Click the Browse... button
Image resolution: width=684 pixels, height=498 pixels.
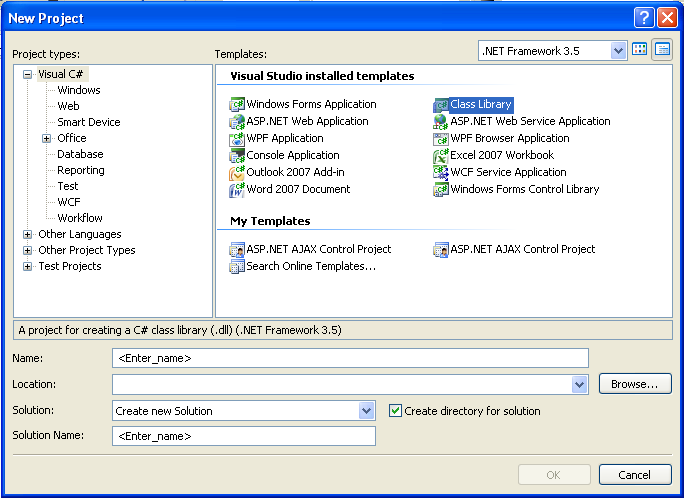point(635,384)
